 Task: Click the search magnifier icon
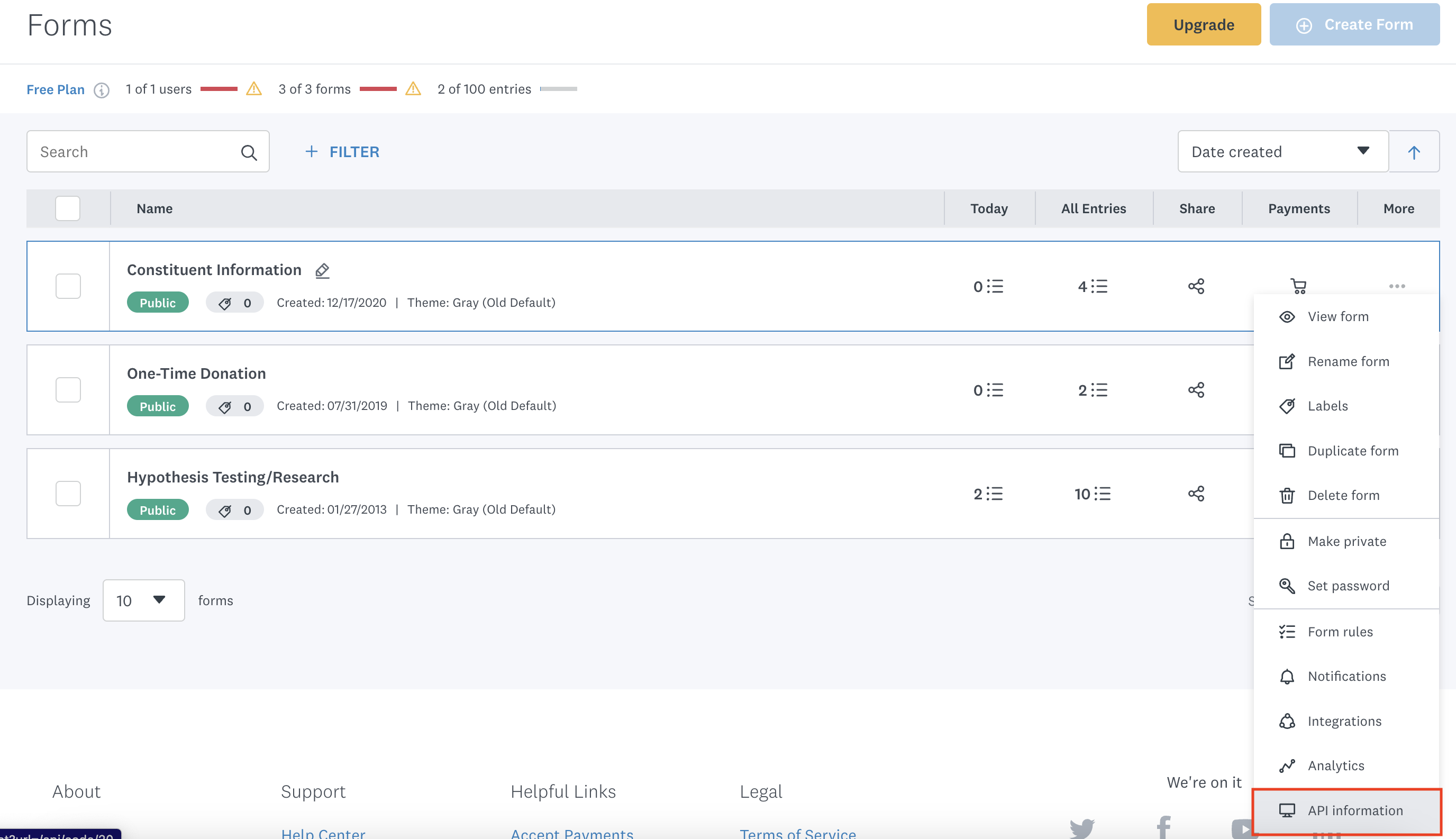(x=248, y=153)
